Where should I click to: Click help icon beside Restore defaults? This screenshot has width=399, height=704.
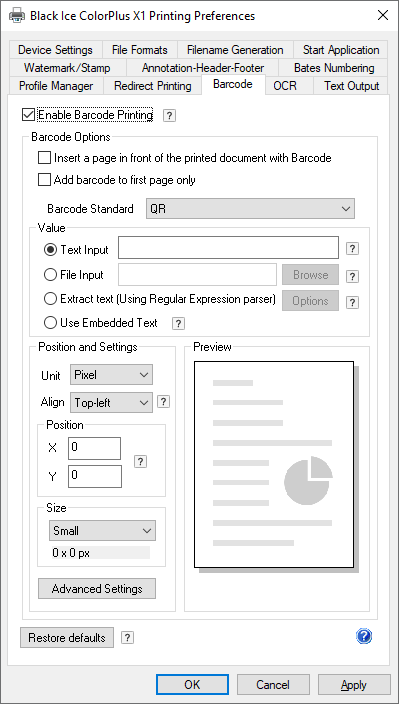point(128,637)
